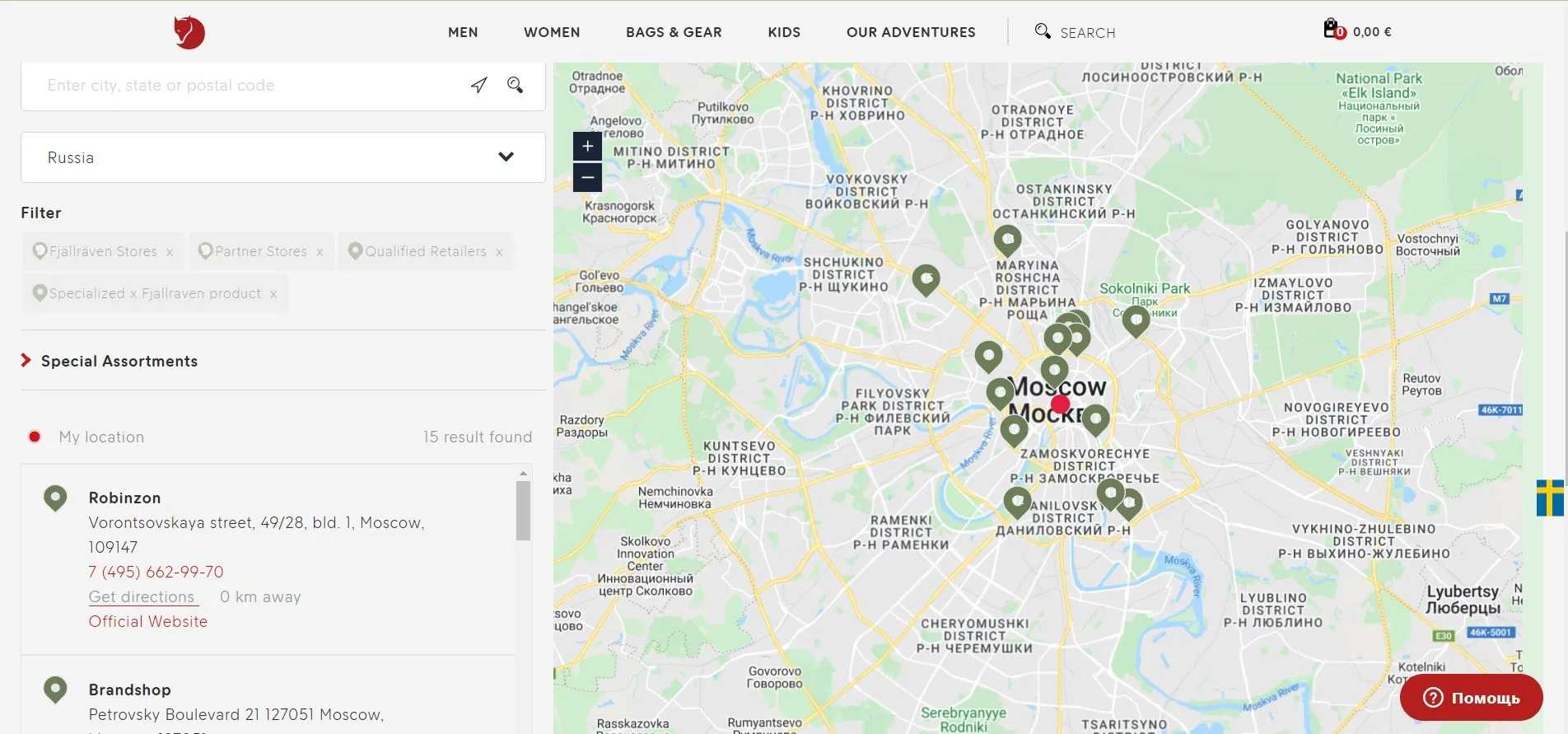Click the Fjällräven fox logo
The image size is (1568, 734).
tap(189, 32)
